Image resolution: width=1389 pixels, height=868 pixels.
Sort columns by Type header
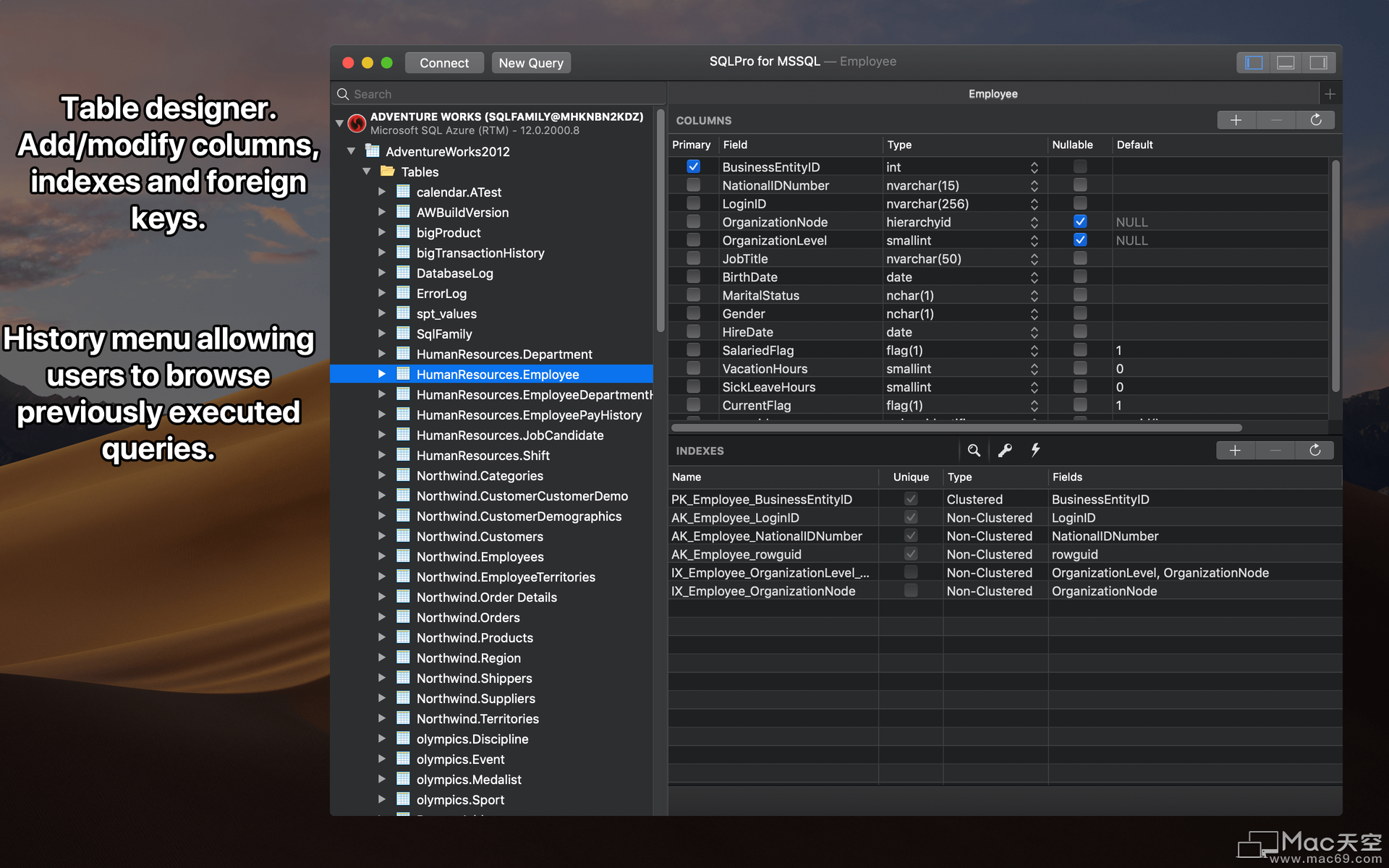tap(965, 145)
